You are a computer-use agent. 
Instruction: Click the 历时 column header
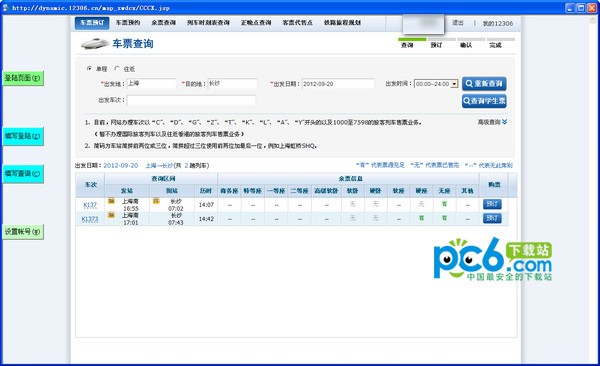tap(206, 191)
